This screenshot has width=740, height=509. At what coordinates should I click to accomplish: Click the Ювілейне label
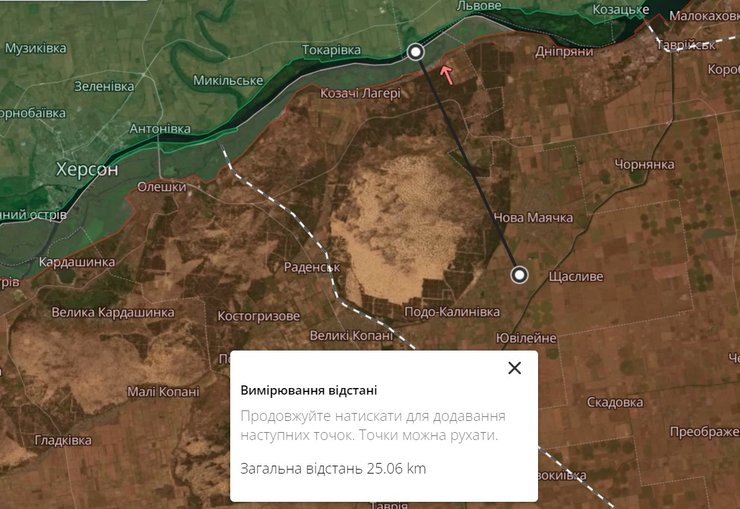pyautogui.click(x=526, y=338)
